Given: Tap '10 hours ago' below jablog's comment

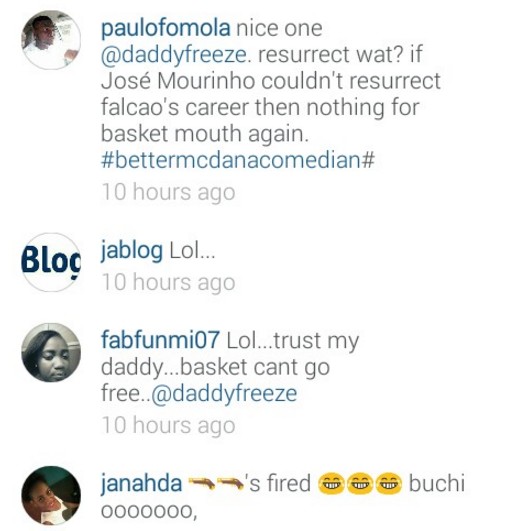Looking at the screenshot, I should (168, 282).
